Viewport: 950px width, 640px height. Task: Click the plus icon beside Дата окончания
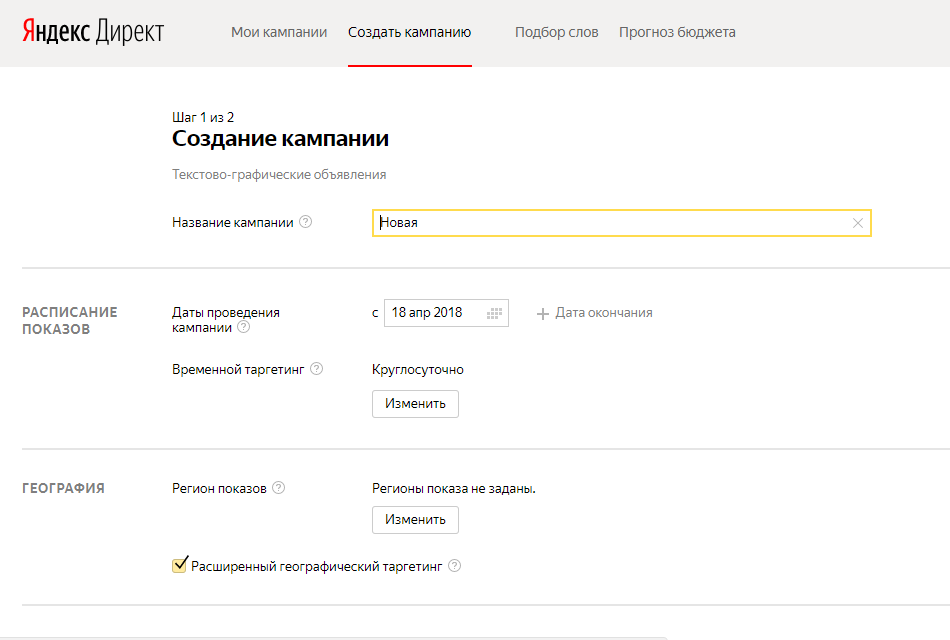click(x=543, y=313)
